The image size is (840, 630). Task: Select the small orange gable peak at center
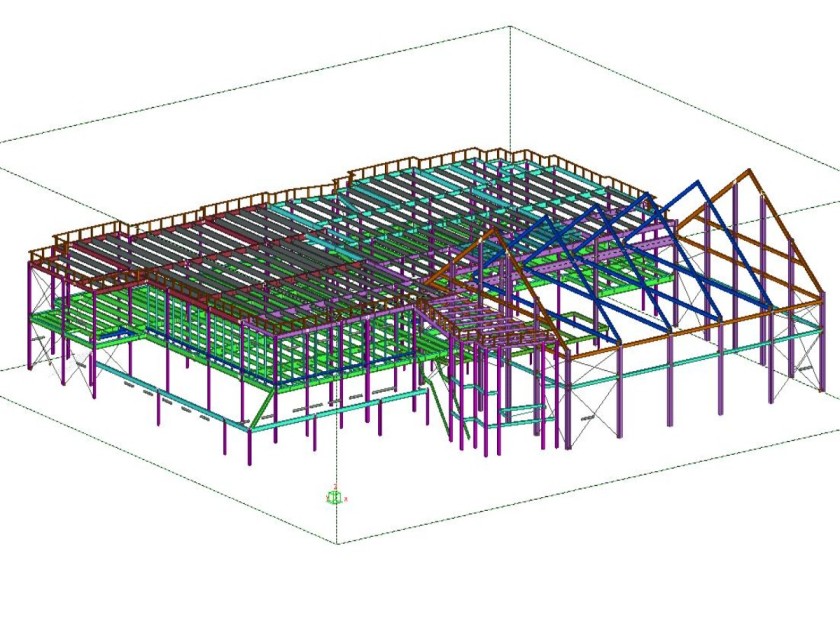(x=493, y=228)
